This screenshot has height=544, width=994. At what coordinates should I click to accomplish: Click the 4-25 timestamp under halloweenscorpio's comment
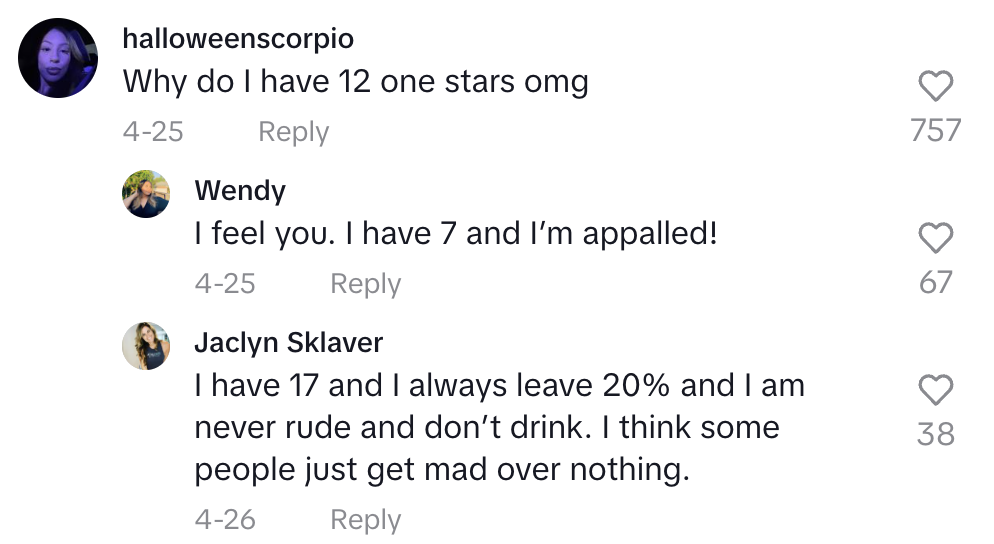pos(153,132)
